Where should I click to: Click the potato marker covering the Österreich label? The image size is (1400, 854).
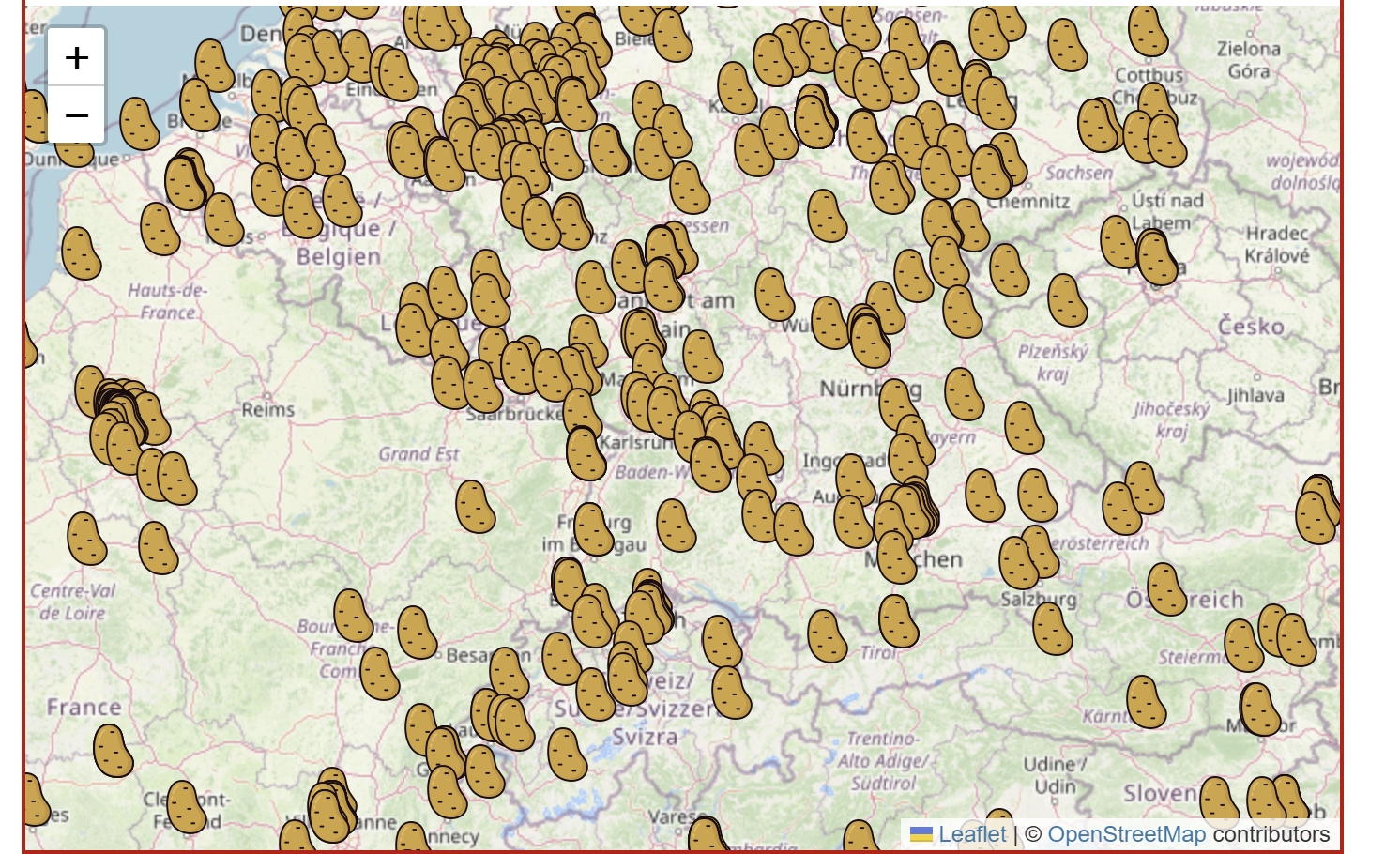tap(1166, 589)
